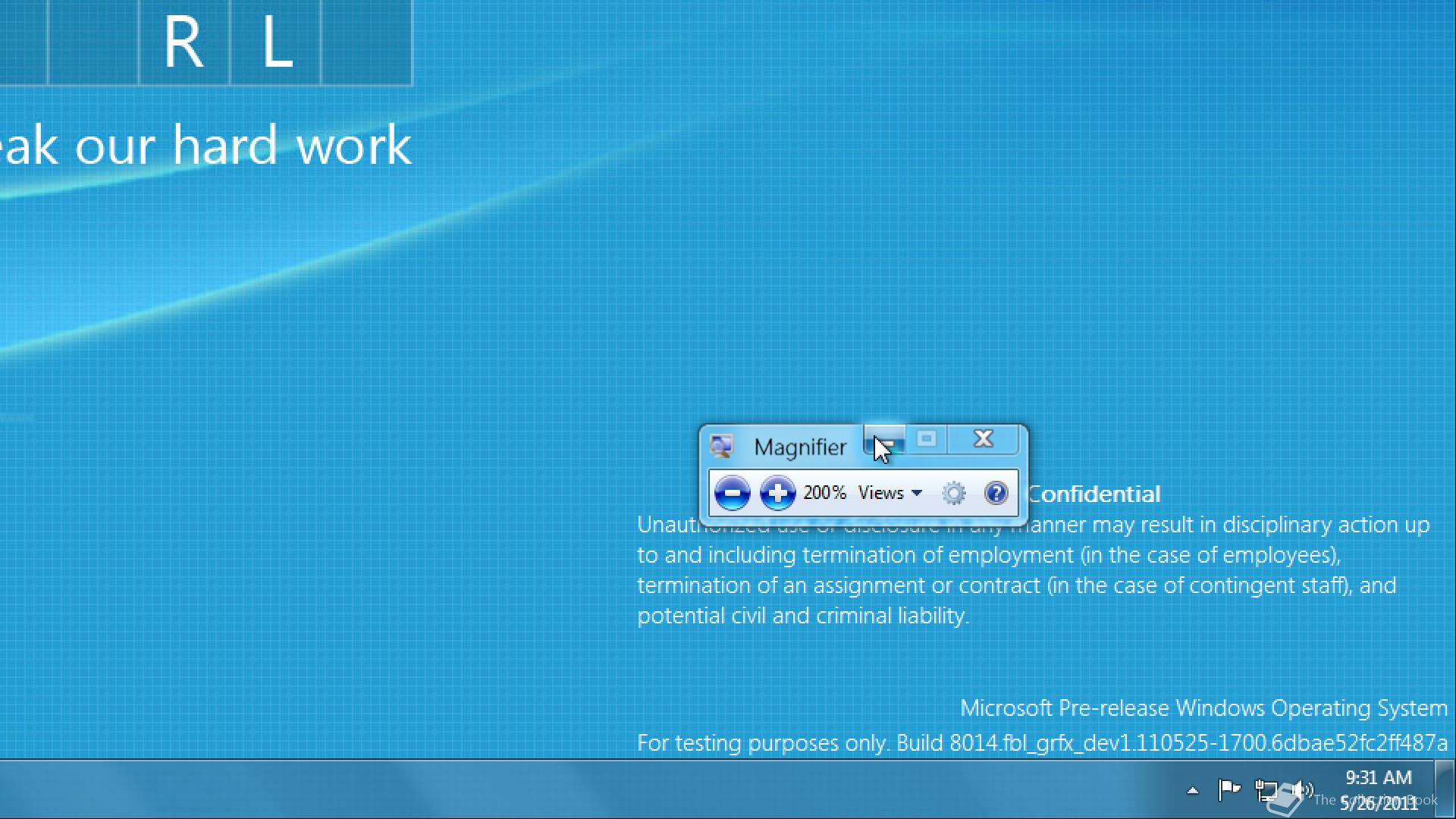
Task: Click the Magnifier app icon in title bar
Action: click(x=721, y=447)
